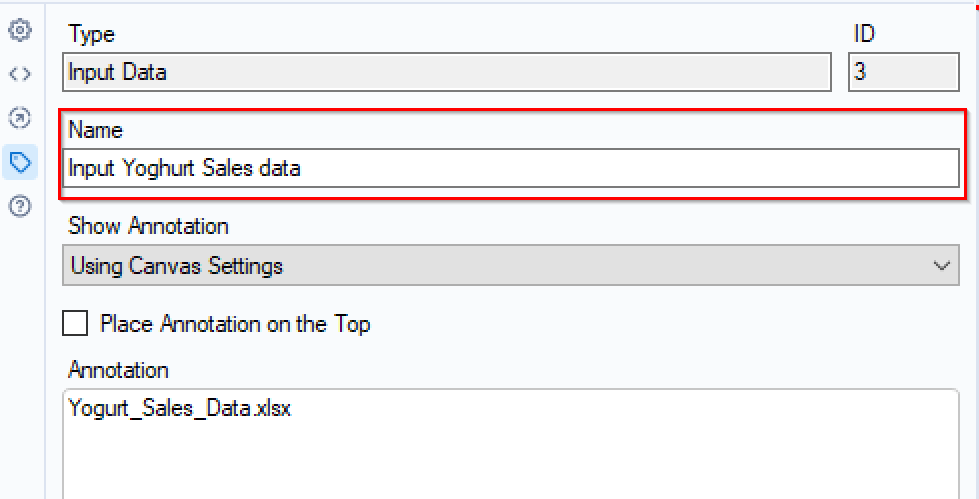The image size is (979, 499).
Task: Switch to the XML view icon
Action: 19,74
